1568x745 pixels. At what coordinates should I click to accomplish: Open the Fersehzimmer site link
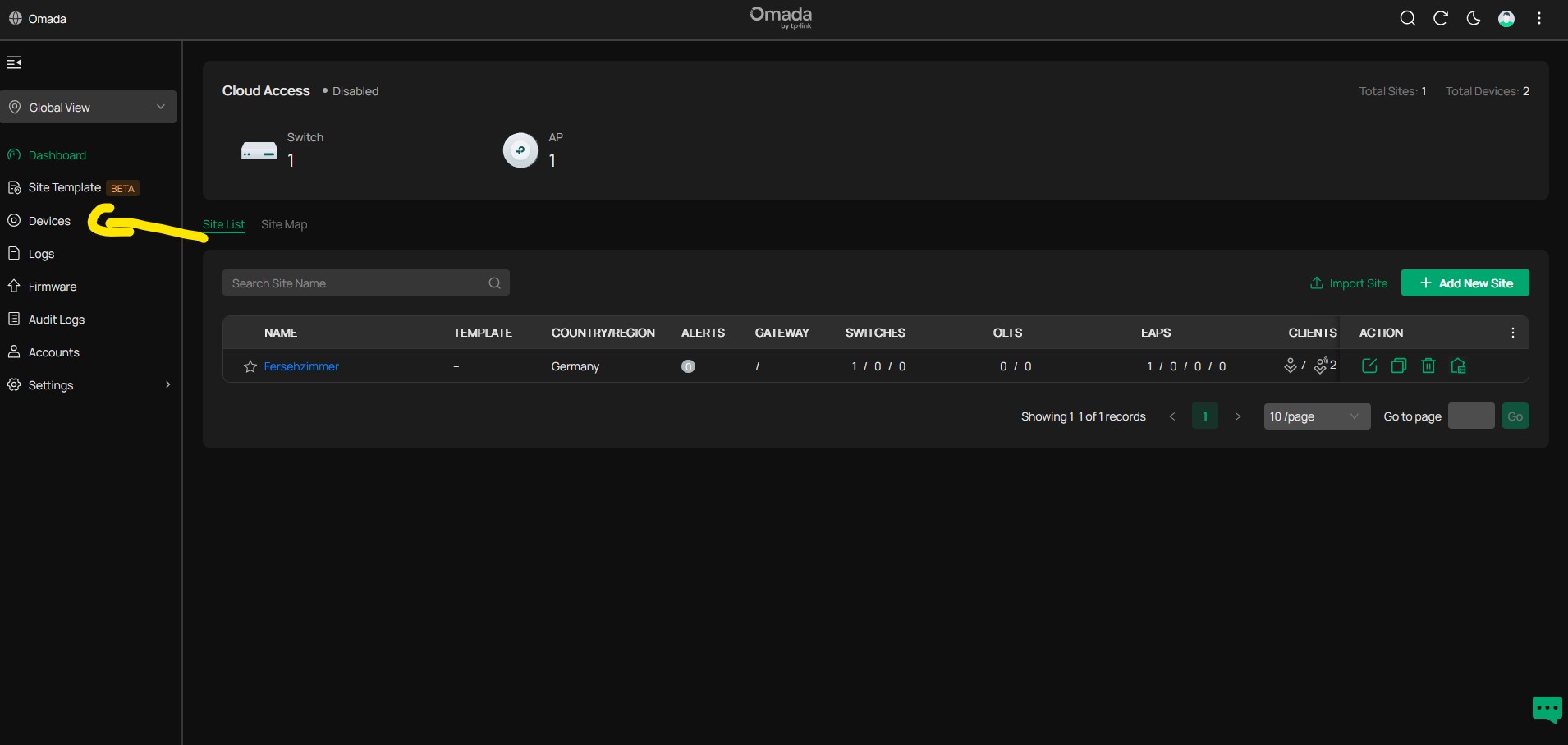pyautogui.click(x=301, y=367)
